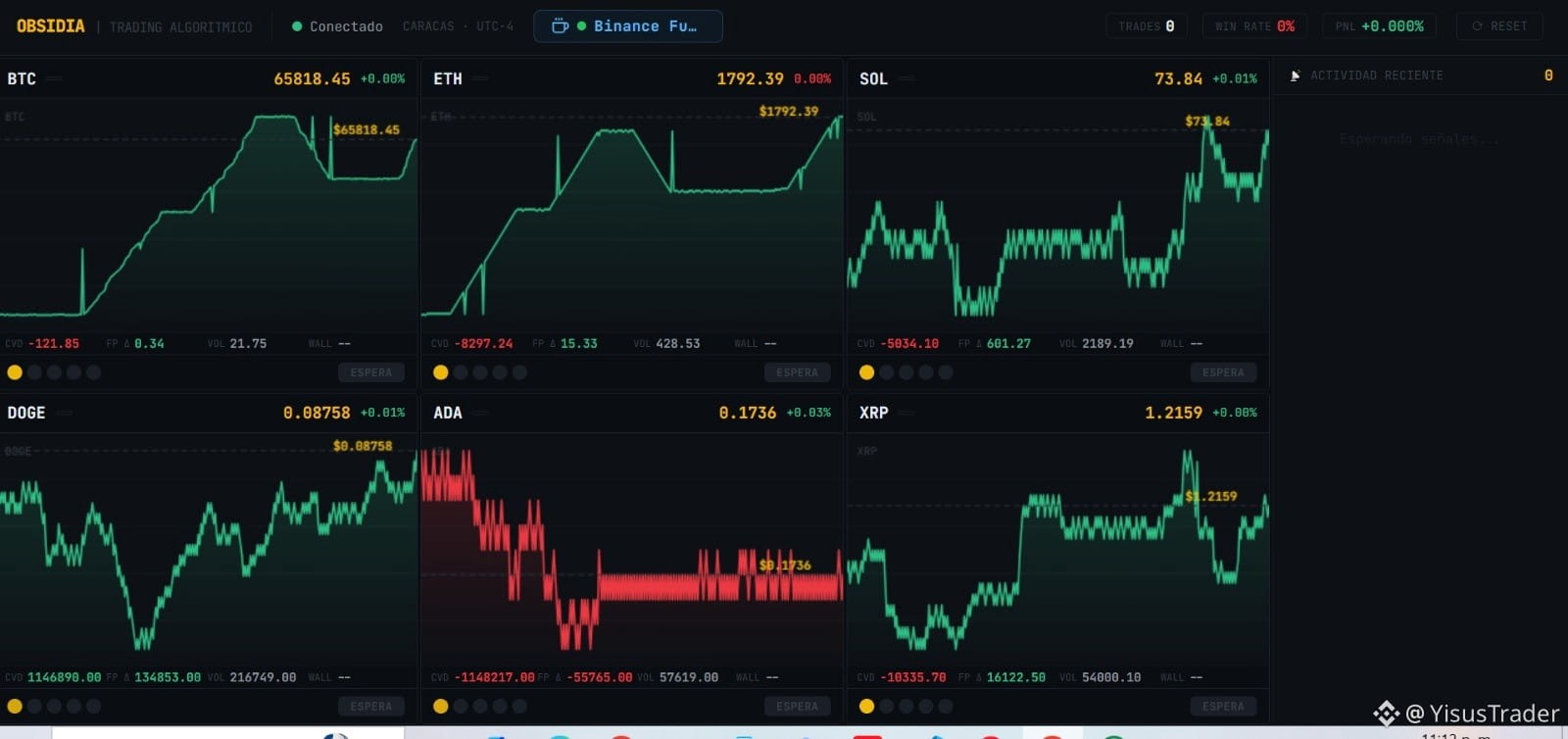The width and height of the screenshot is (1568, 739).
Task: Click the CARACAS · UTC-4 timezone label
Action: [458, 26]
